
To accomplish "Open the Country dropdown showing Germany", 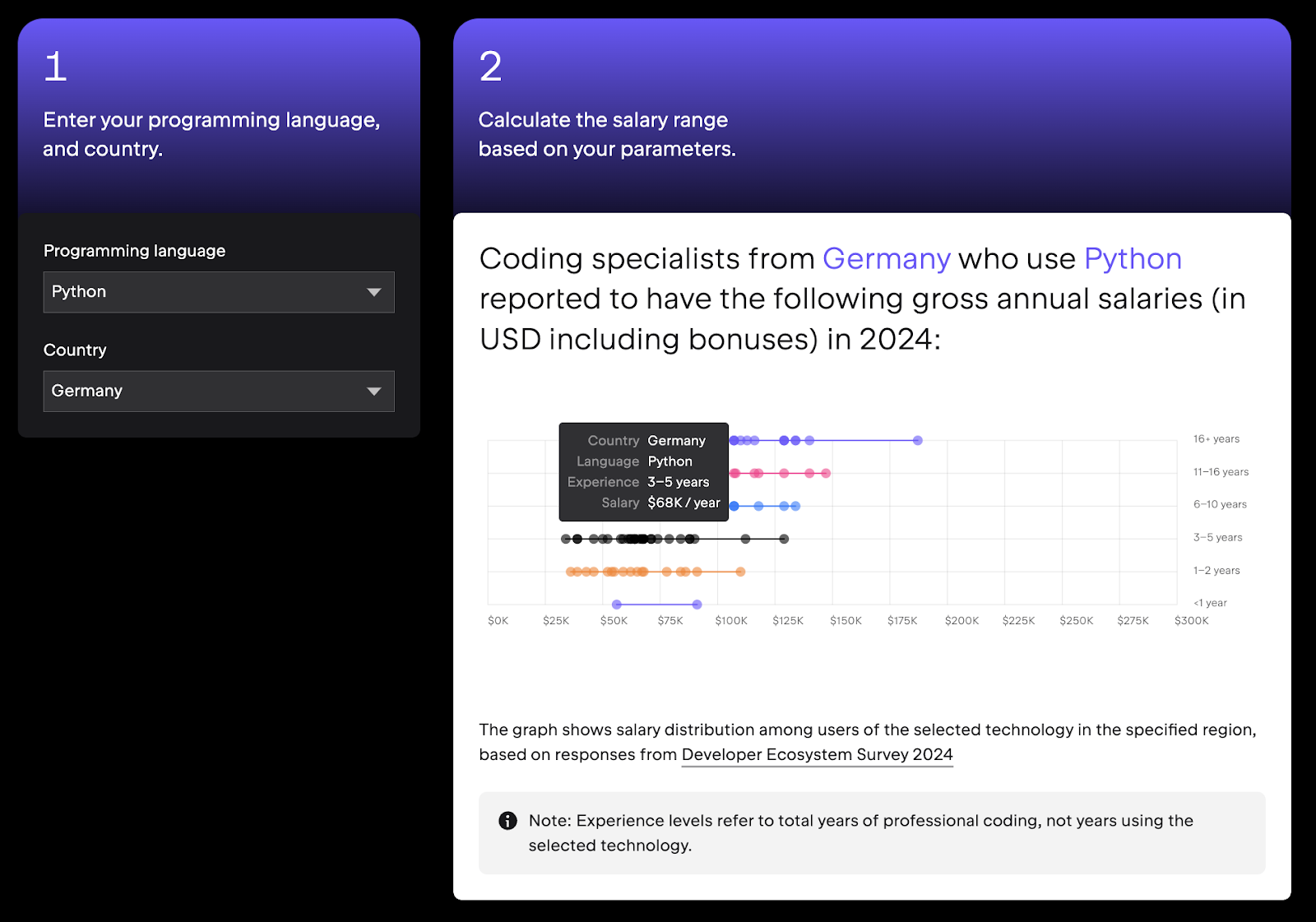I will pyautogui.click(x=219, y=391).
